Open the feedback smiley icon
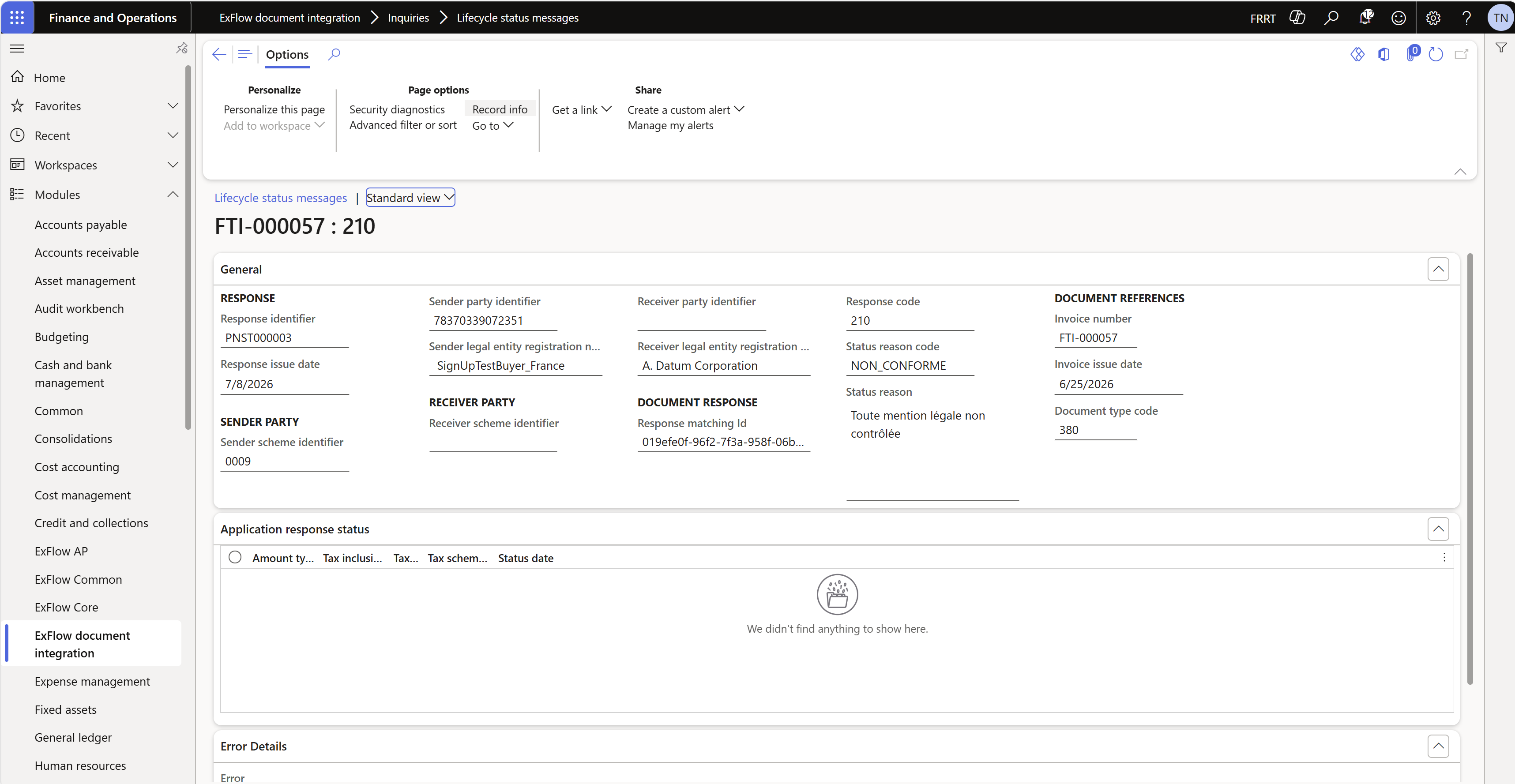 (x=1398, y=18)
